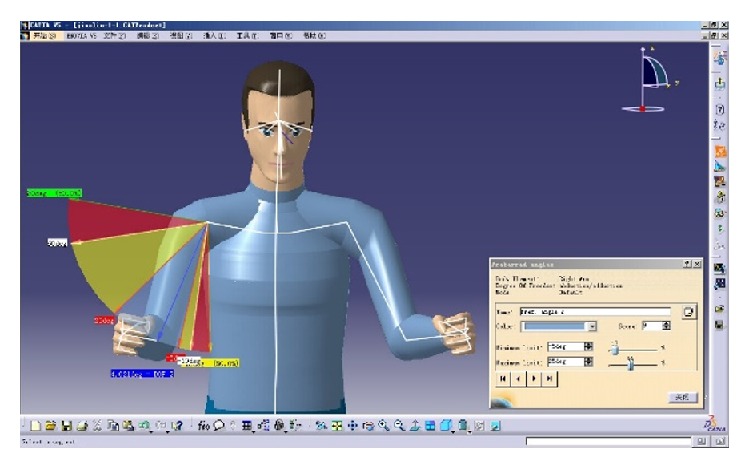Expand the Color dropdown in angles dialog
The image size is (750, 469).
point(592,326)
